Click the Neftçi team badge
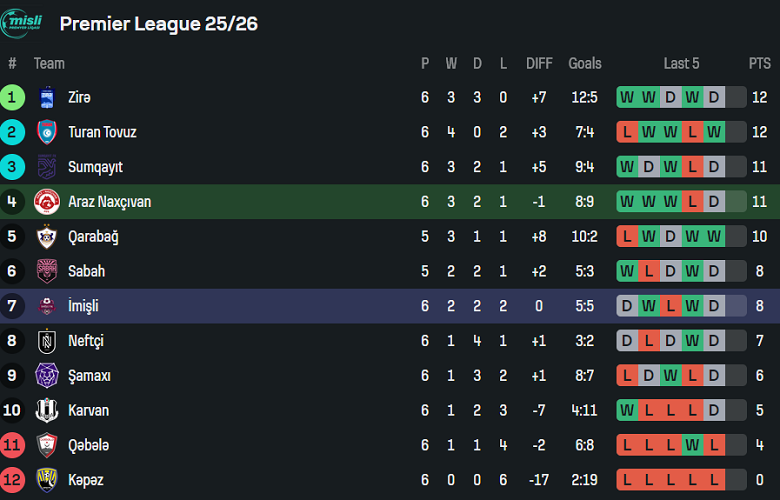The image size is (780, 500). (47, 341)
